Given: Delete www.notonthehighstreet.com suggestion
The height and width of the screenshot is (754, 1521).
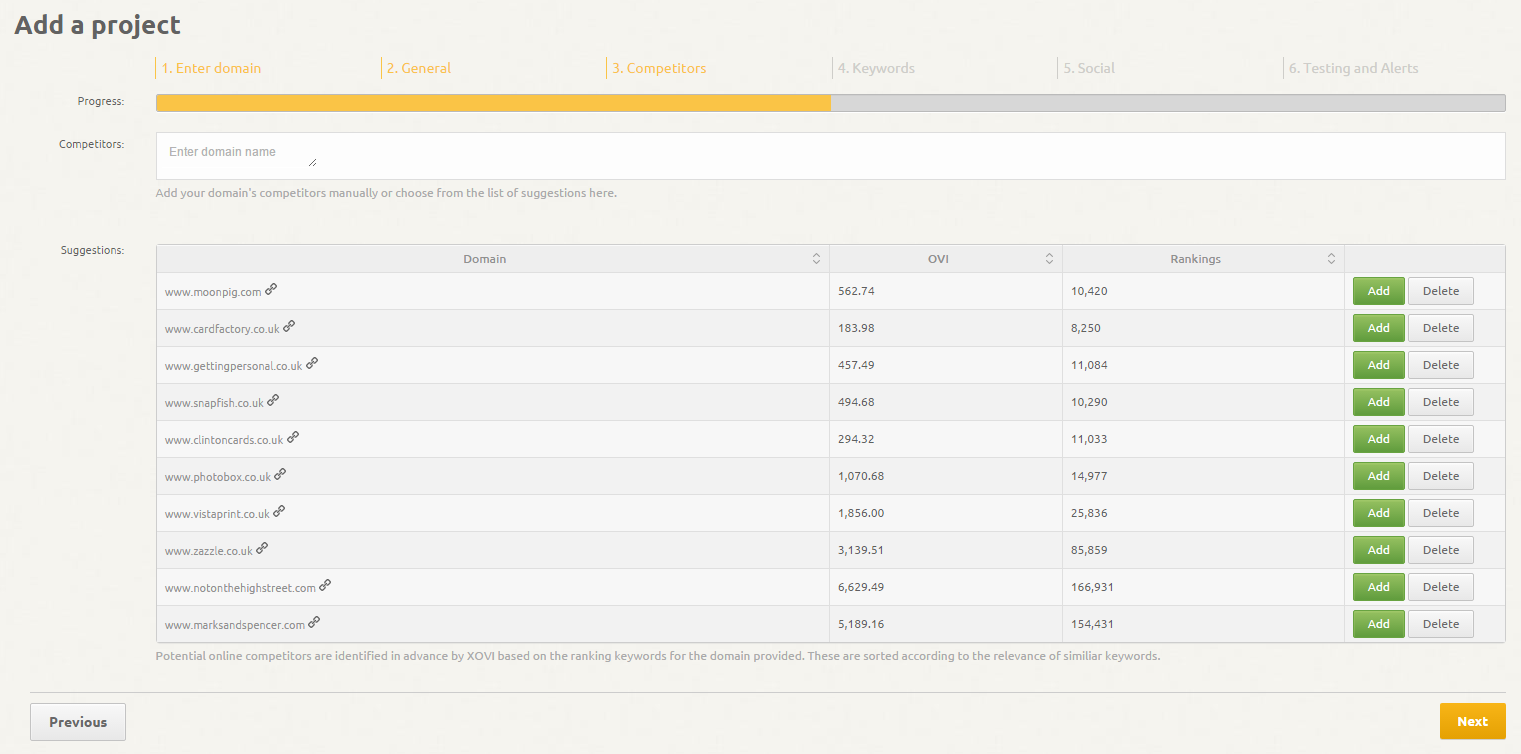Looking at the screenshot, I should (x=1441, y=587).
